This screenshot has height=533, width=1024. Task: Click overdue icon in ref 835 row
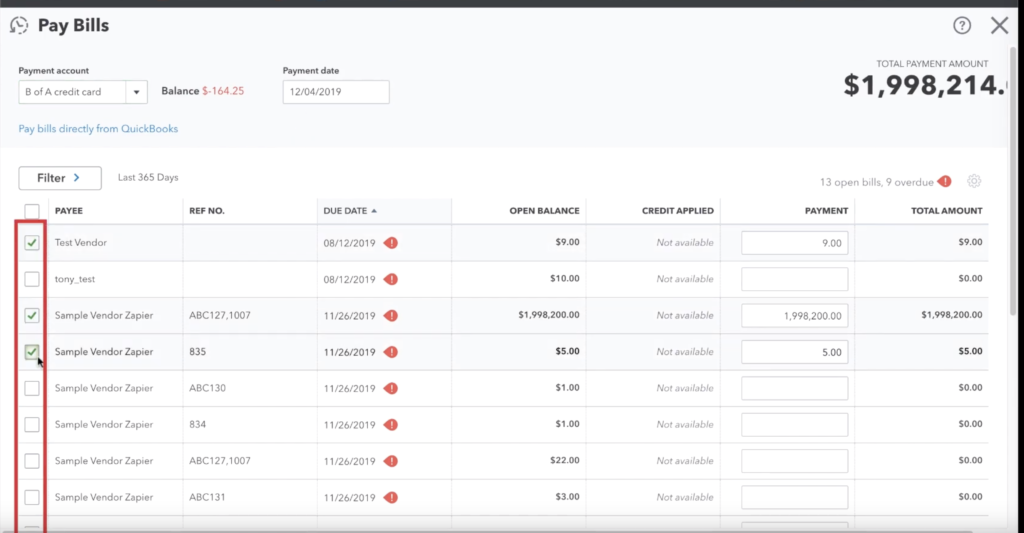pos(391,352)
